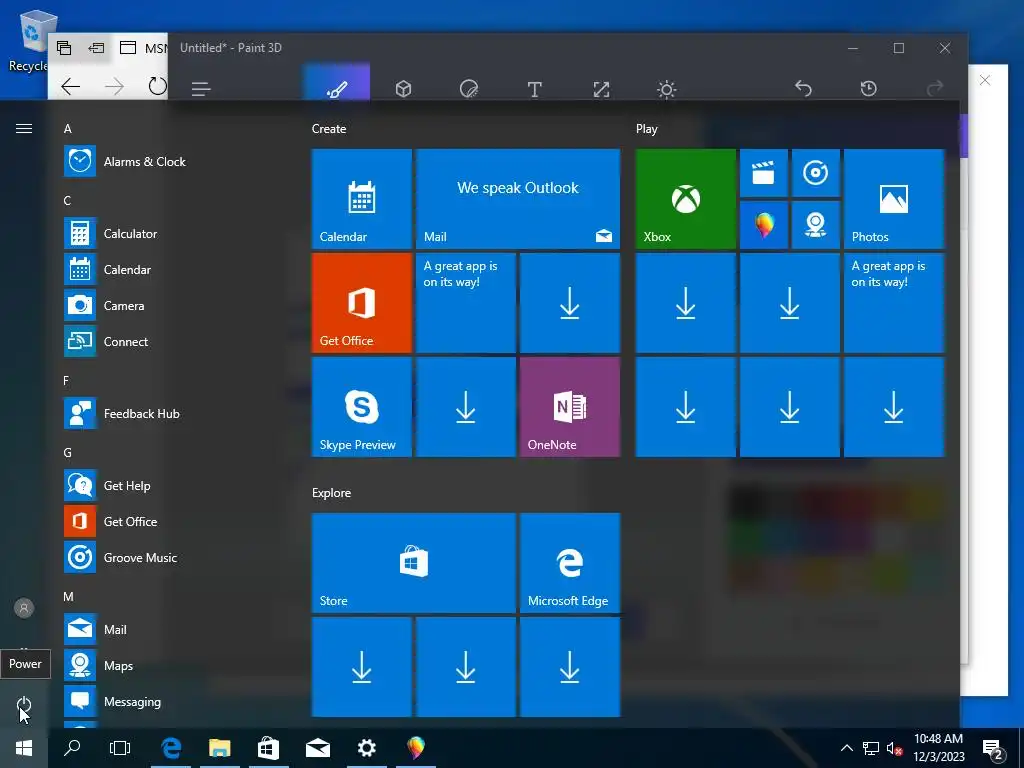Click the download tile left of OneNote
This screenshot has height=768, width=1024.
[466, 407]
